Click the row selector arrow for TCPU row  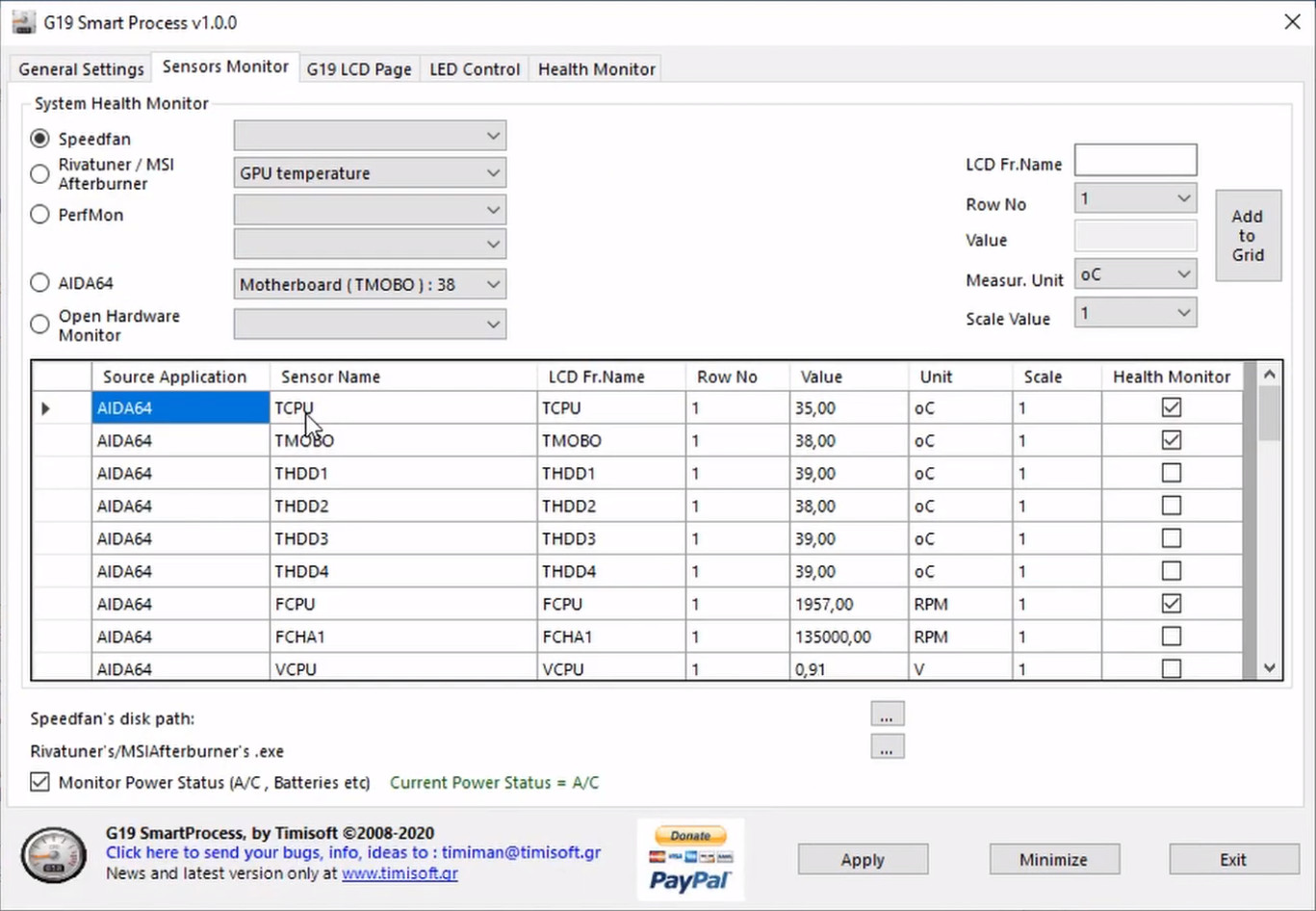46,408
